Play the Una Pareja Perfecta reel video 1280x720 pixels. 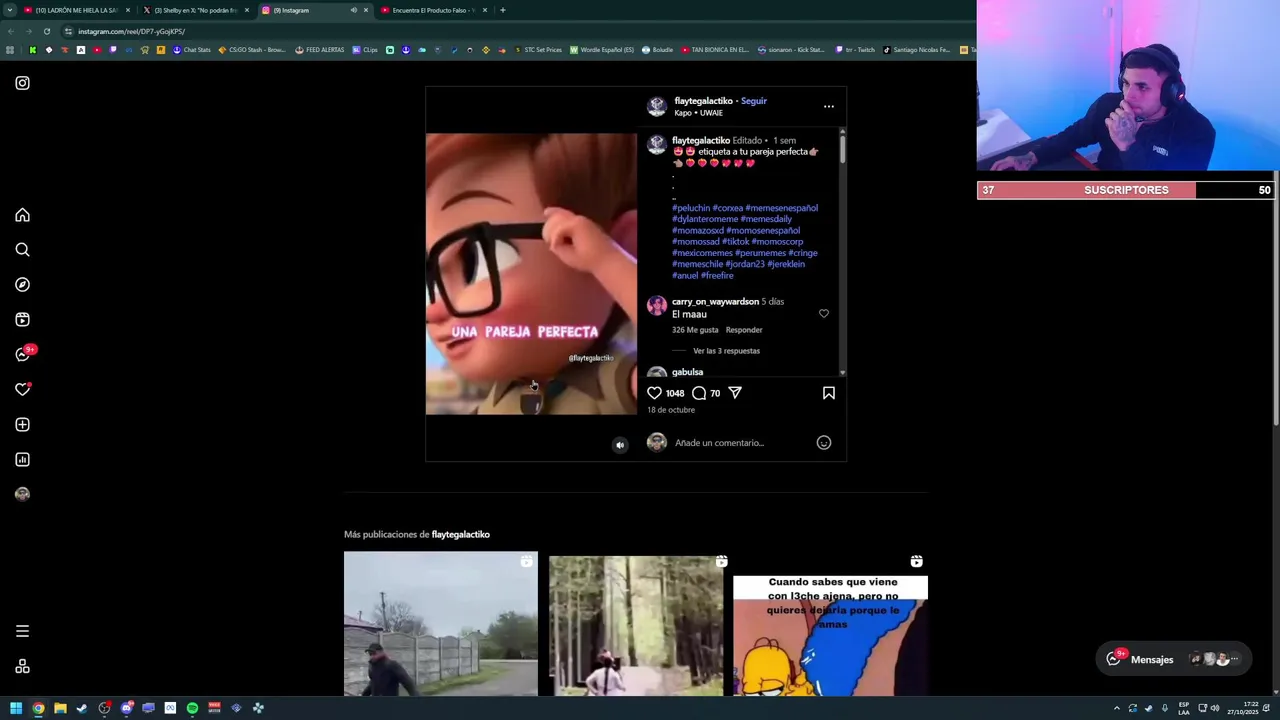coord(531,274)
